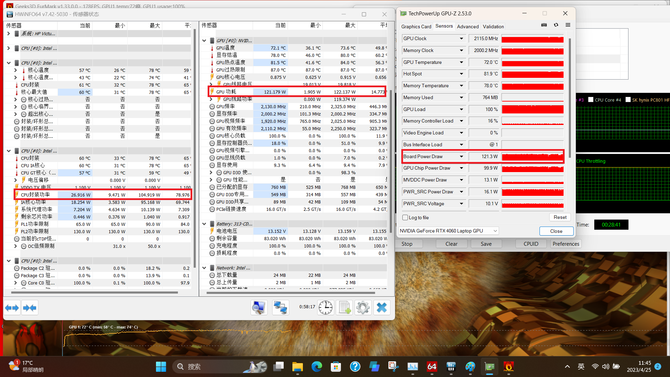Open the Board Power Draw sensor dropdown
The height and width of the screenshot is (377, 670).
pyautogui.click(x=461, y=156)
